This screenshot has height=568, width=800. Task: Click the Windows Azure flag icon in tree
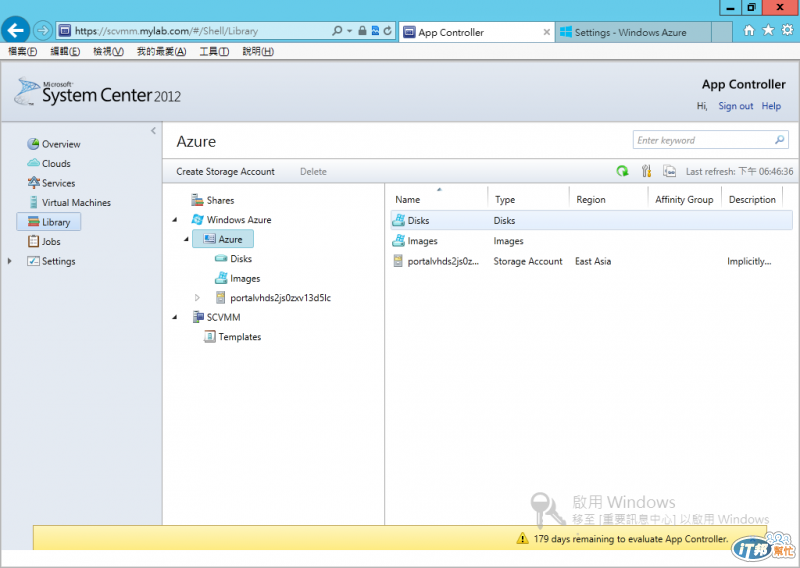coord(197,219)
